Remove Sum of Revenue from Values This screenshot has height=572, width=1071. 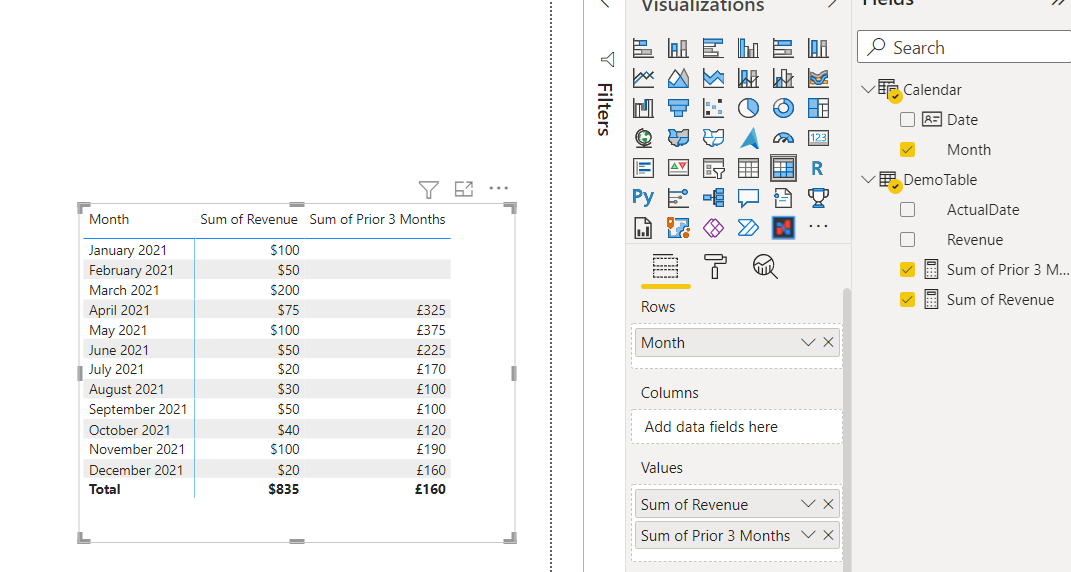pos(828,504)
